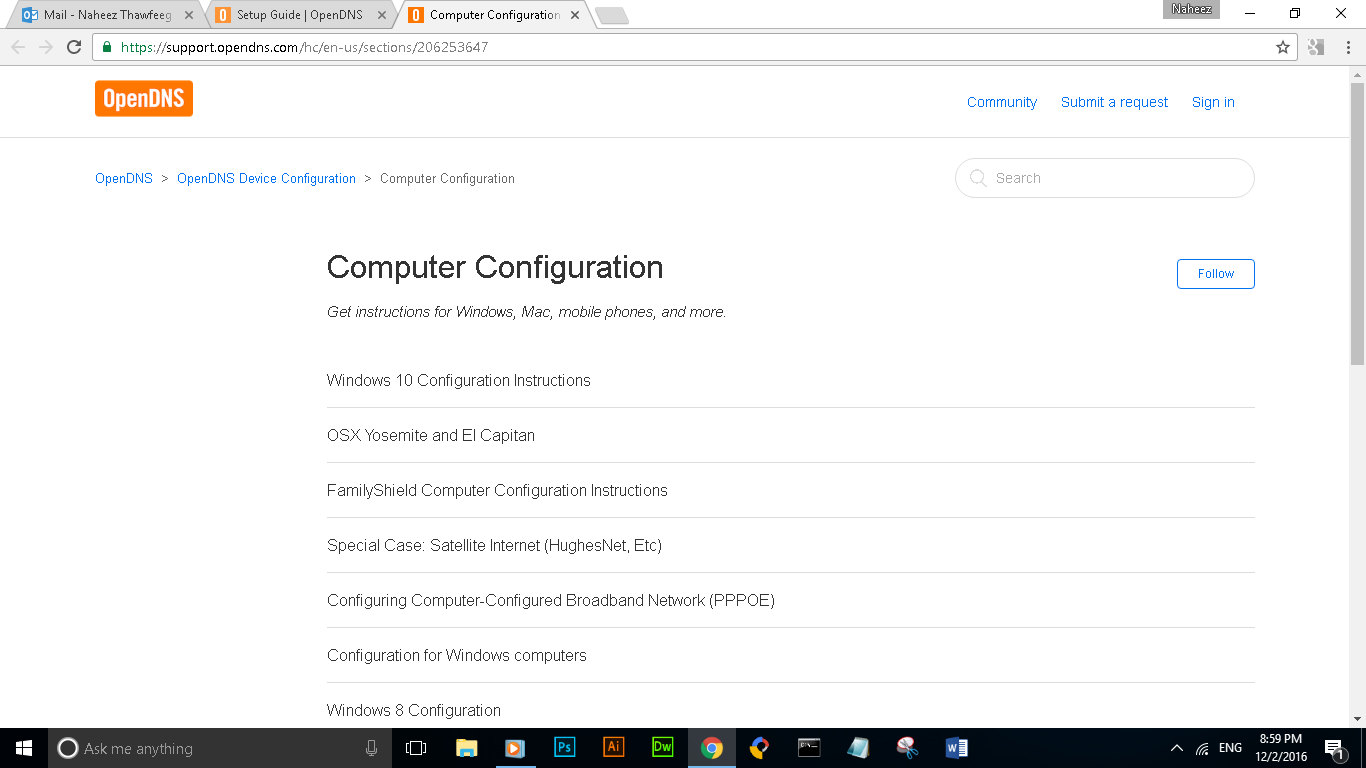Open the Command Prompt taskbar icon
The image size is (1366, 768).
[x=809, y=748]
